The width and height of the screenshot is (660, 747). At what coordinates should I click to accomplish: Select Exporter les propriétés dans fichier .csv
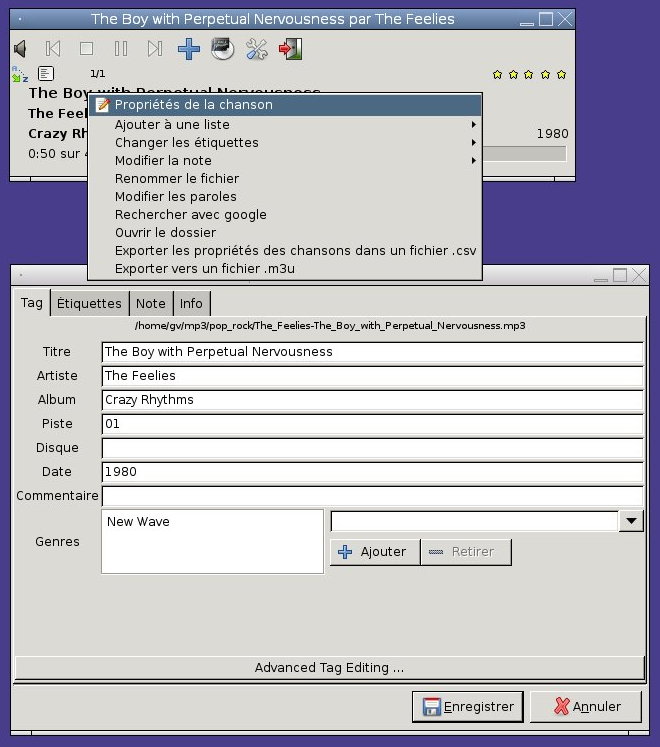click(285, 251)
